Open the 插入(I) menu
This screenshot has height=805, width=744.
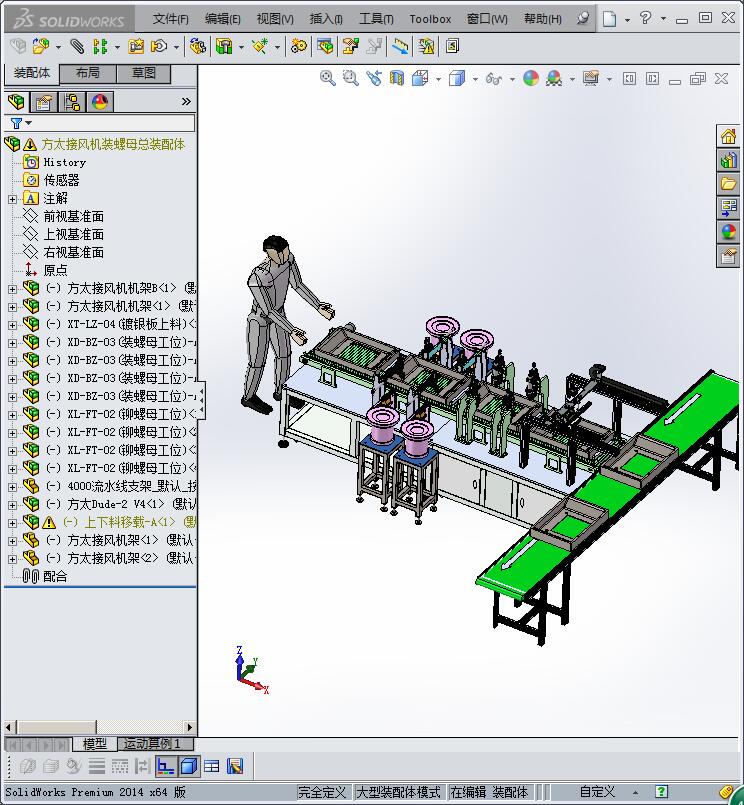[x=326, y=19]
